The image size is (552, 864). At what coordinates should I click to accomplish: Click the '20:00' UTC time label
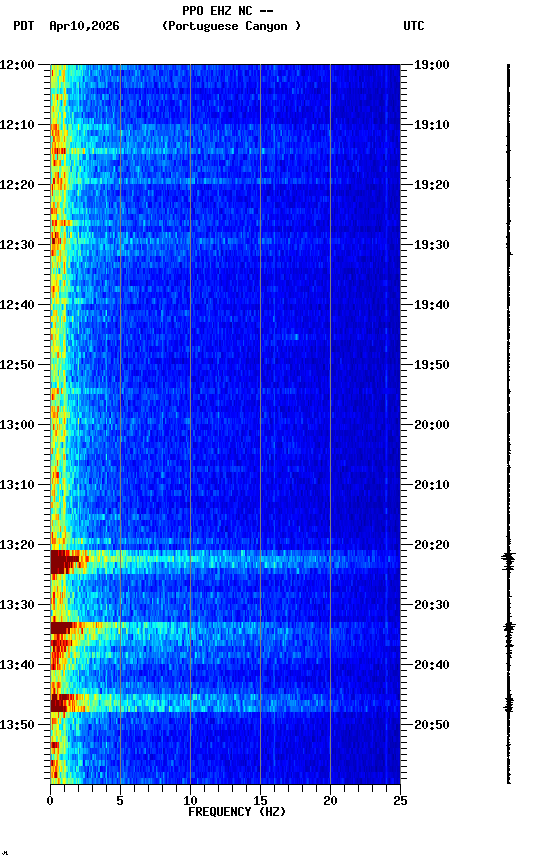432,425
